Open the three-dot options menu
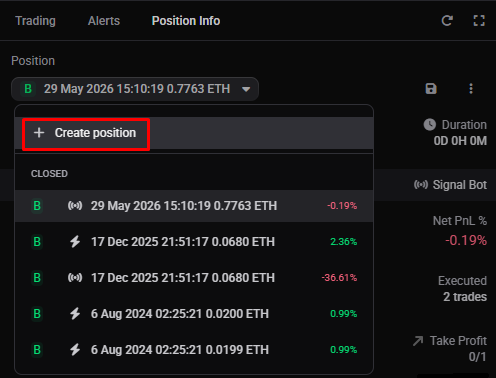Viewport: 496px width, 378px height. coord(471,89)
